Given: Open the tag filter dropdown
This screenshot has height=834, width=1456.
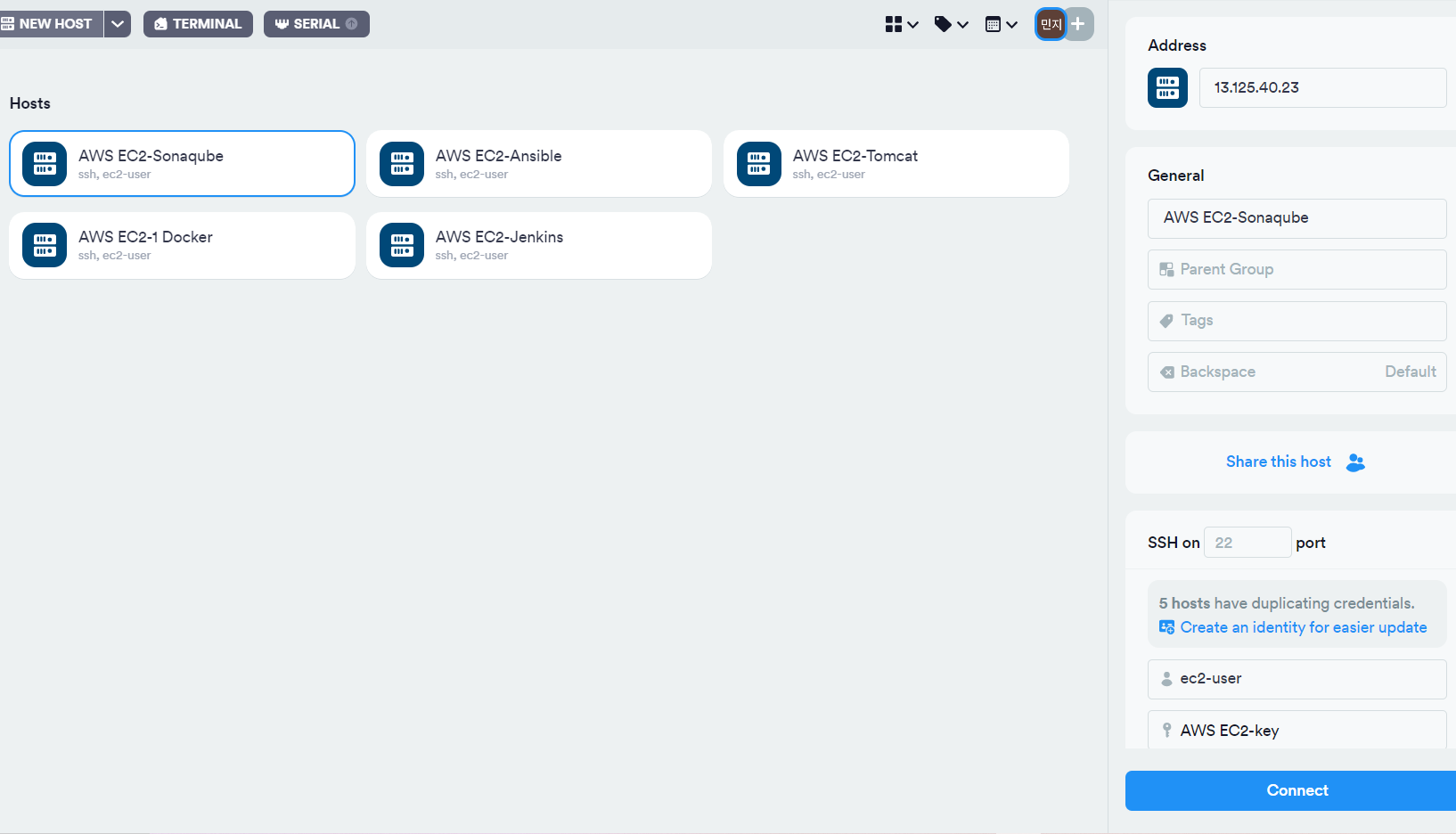Looking at the screenshot, I should (951, 24).
